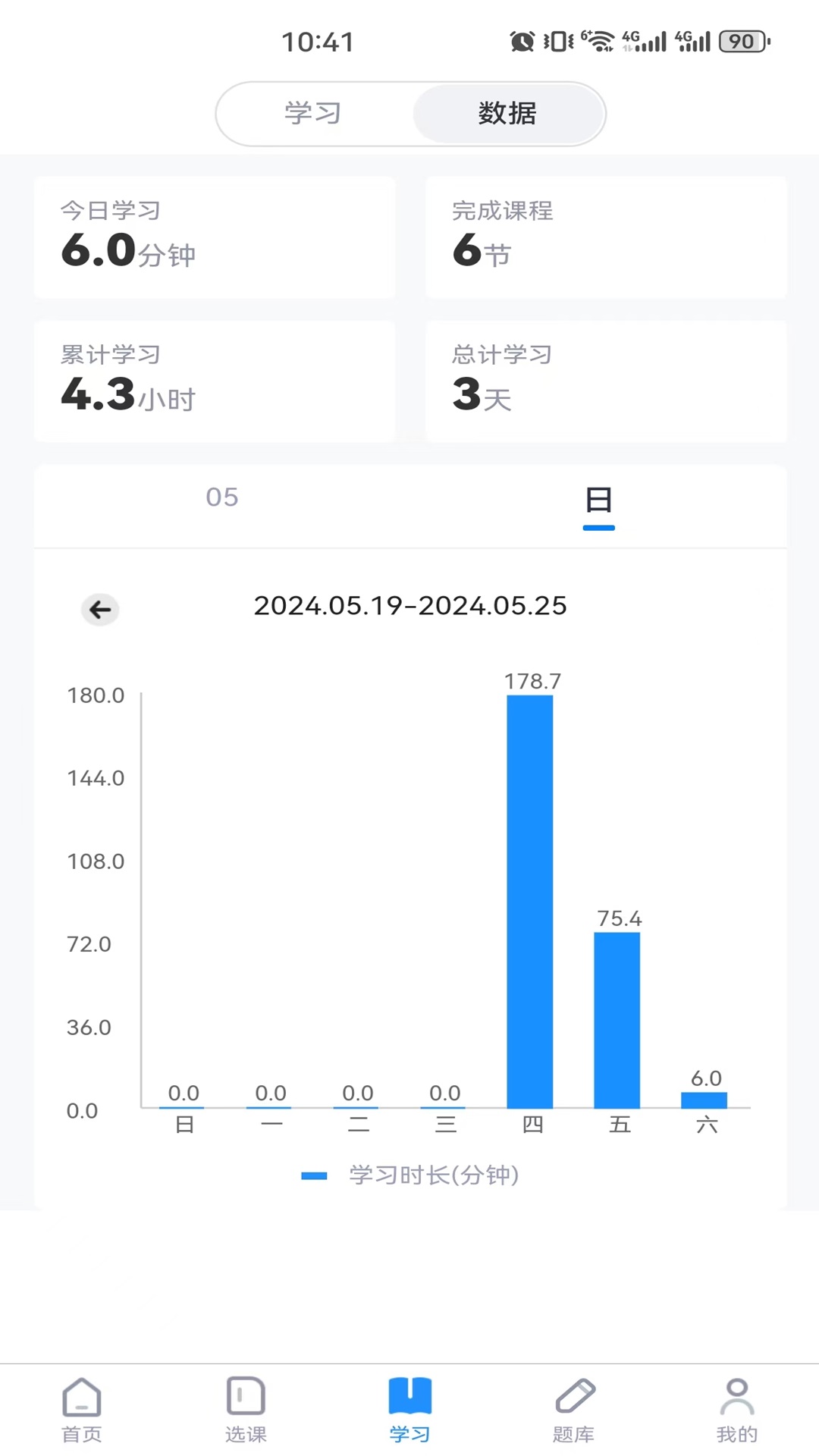Select the 05 month tab

(222, 497)
